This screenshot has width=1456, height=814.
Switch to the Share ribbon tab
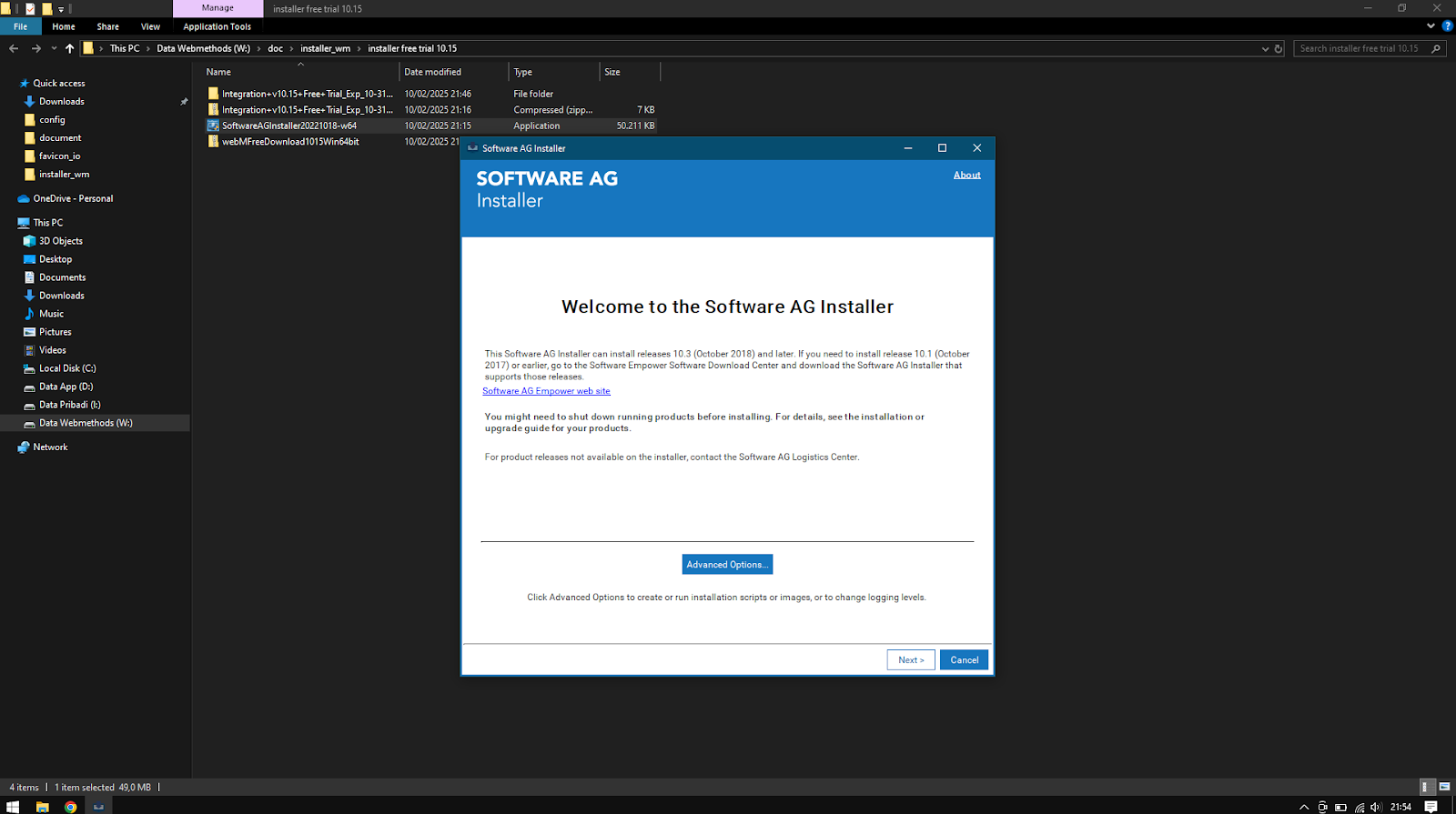click(107, 26)
